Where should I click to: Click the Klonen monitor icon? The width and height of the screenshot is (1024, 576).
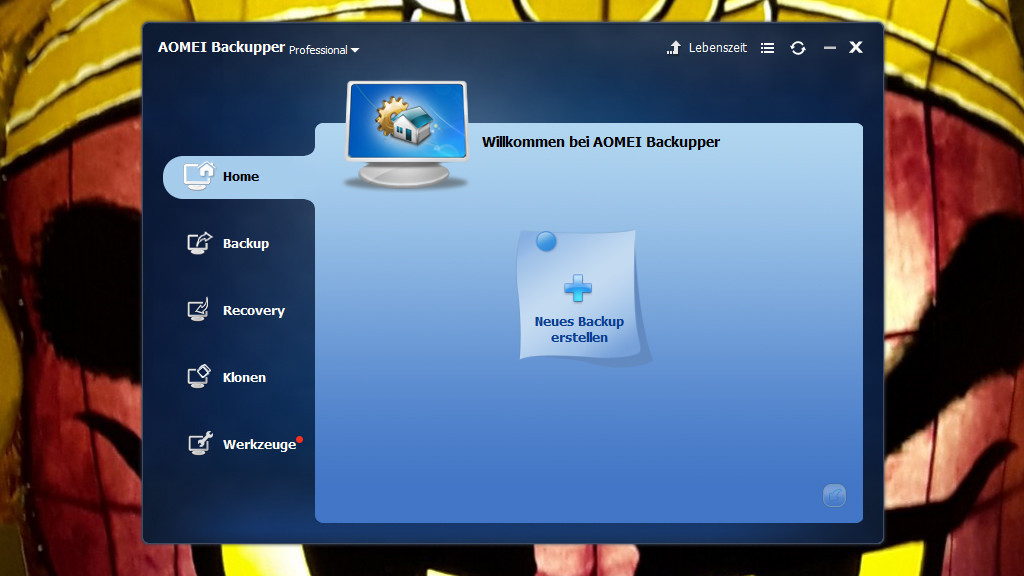click(x=199, y=376)
